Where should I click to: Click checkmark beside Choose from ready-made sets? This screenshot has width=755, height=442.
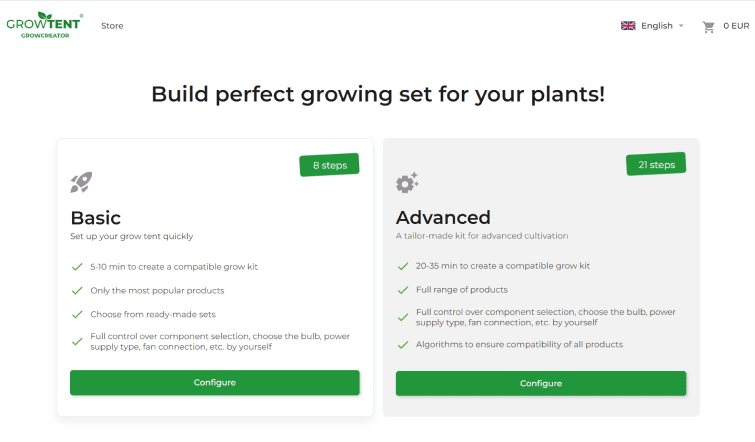[77, 314]
